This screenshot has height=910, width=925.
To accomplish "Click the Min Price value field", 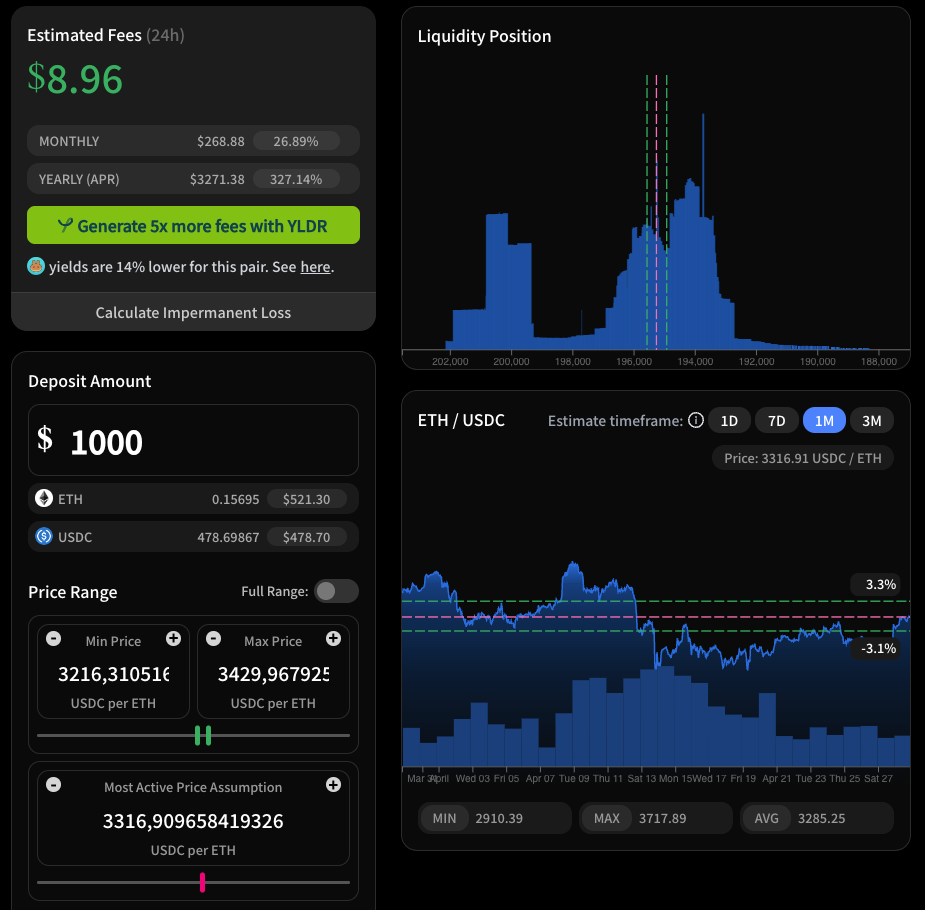I will coord(113,674).
